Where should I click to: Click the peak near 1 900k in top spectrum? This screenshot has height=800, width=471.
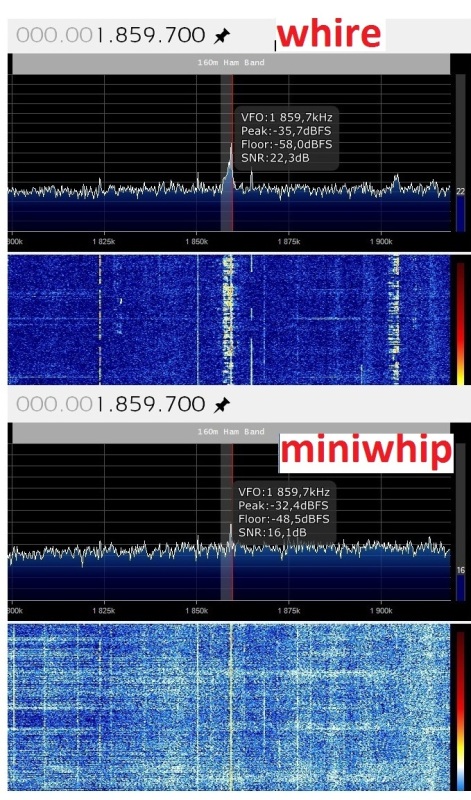pos(396,179)
